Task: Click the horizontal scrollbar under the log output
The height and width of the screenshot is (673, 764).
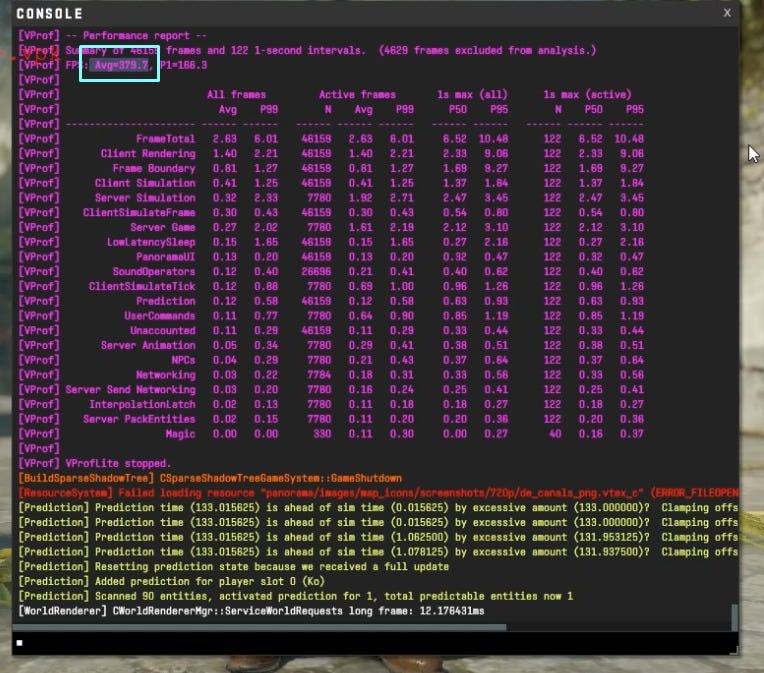Action: point(260,627)
